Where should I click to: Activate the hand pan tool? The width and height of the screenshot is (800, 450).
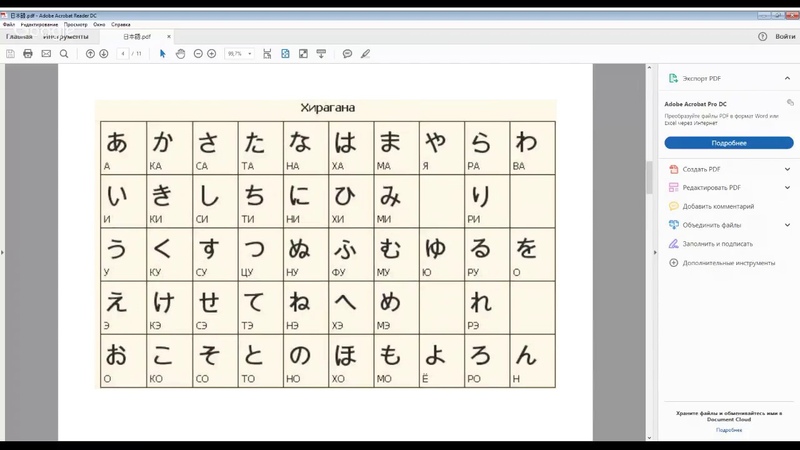180,54
